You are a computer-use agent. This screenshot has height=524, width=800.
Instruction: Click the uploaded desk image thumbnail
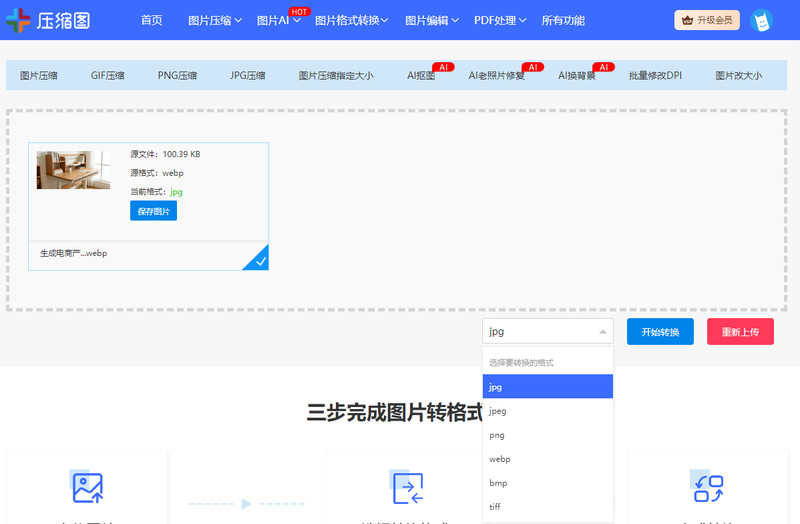click(74, 170)
